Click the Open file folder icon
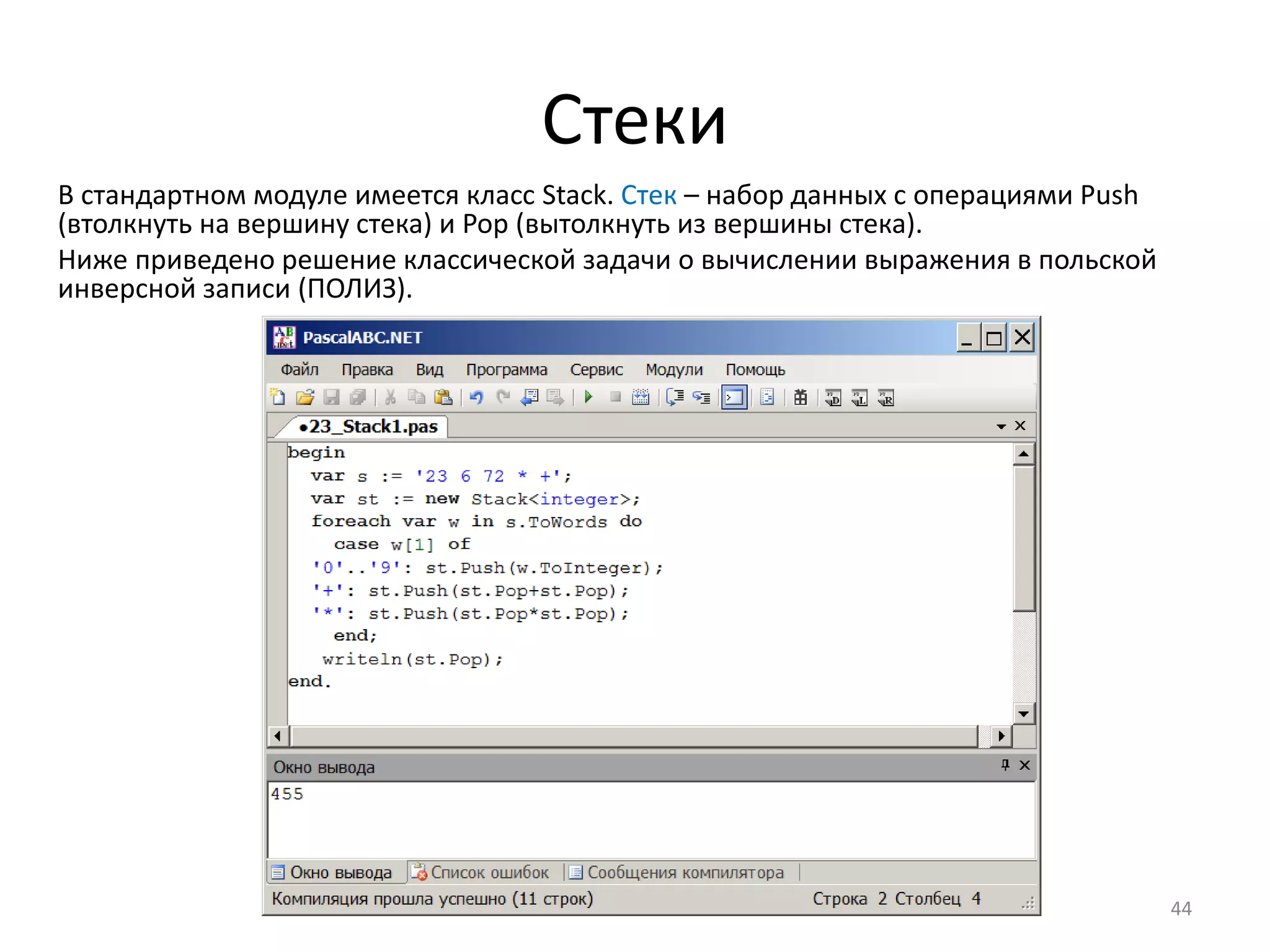1270x952 pixels. pos(305,397)
